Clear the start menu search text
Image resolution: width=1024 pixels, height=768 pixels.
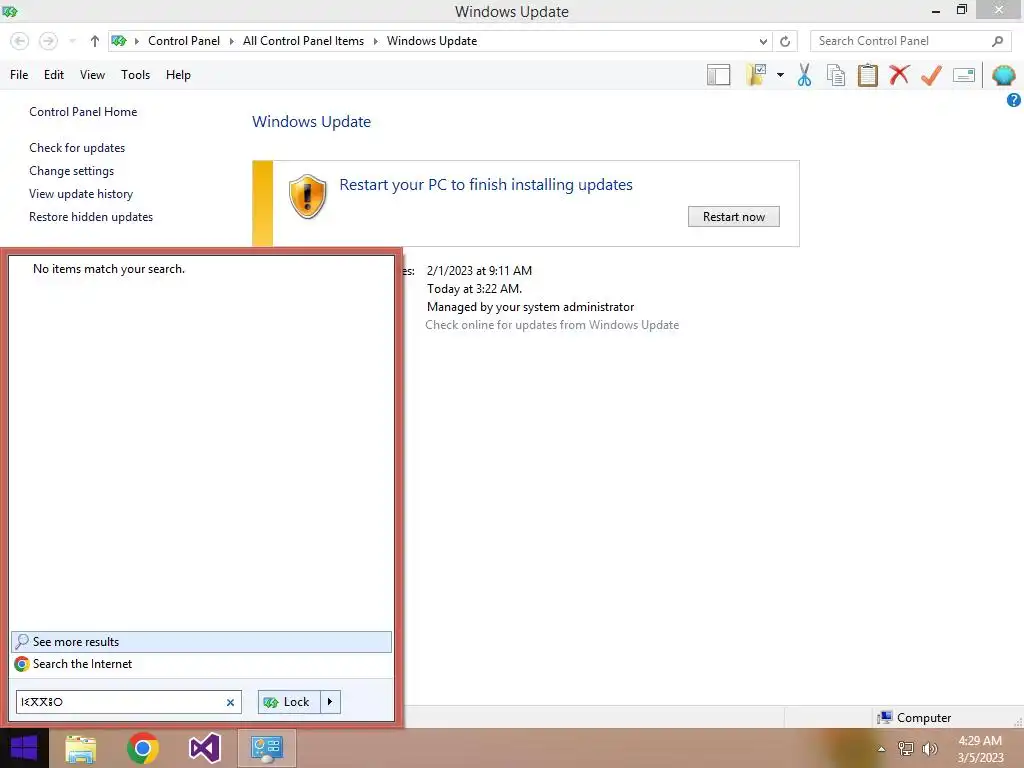click(x=231, y=703)
